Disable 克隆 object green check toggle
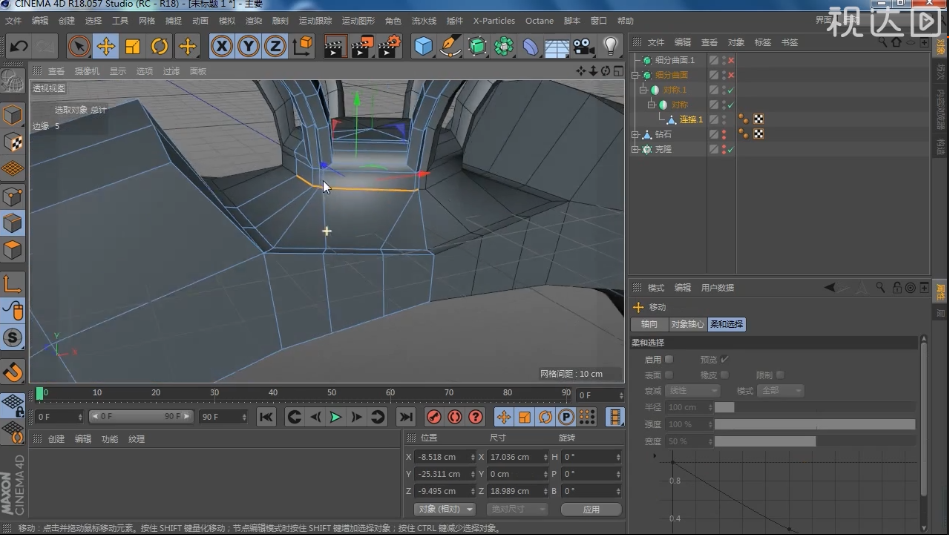This screenshot has width=949, height=535. 731,149
